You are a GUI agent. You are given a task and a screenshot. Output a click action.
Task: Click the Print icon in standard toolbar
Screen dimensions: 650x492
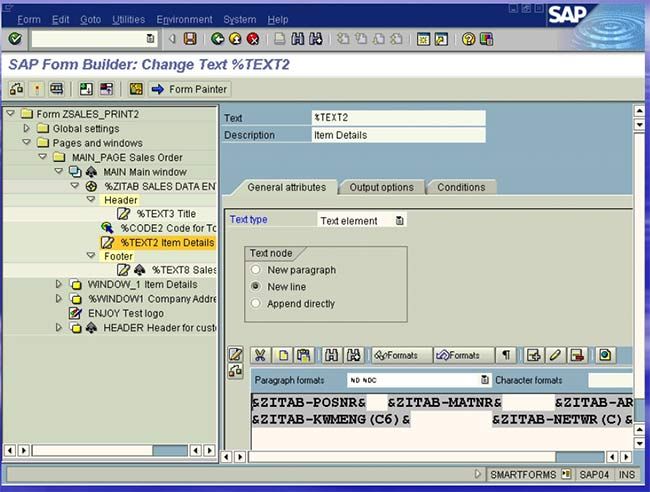click(x=280, y=39)
